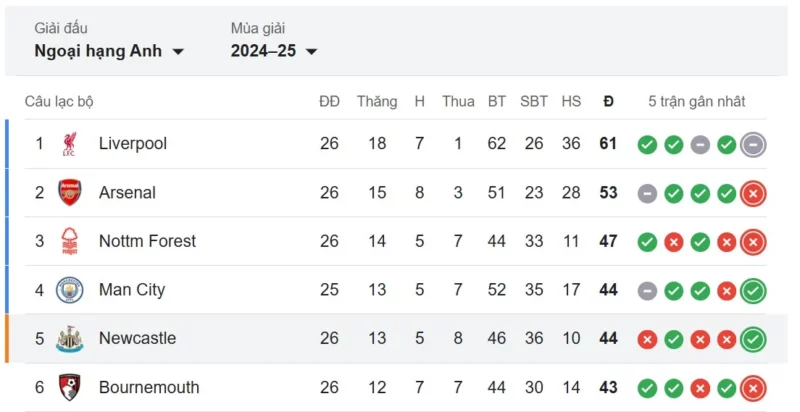Open the Arsenal team link

[127, 192]
